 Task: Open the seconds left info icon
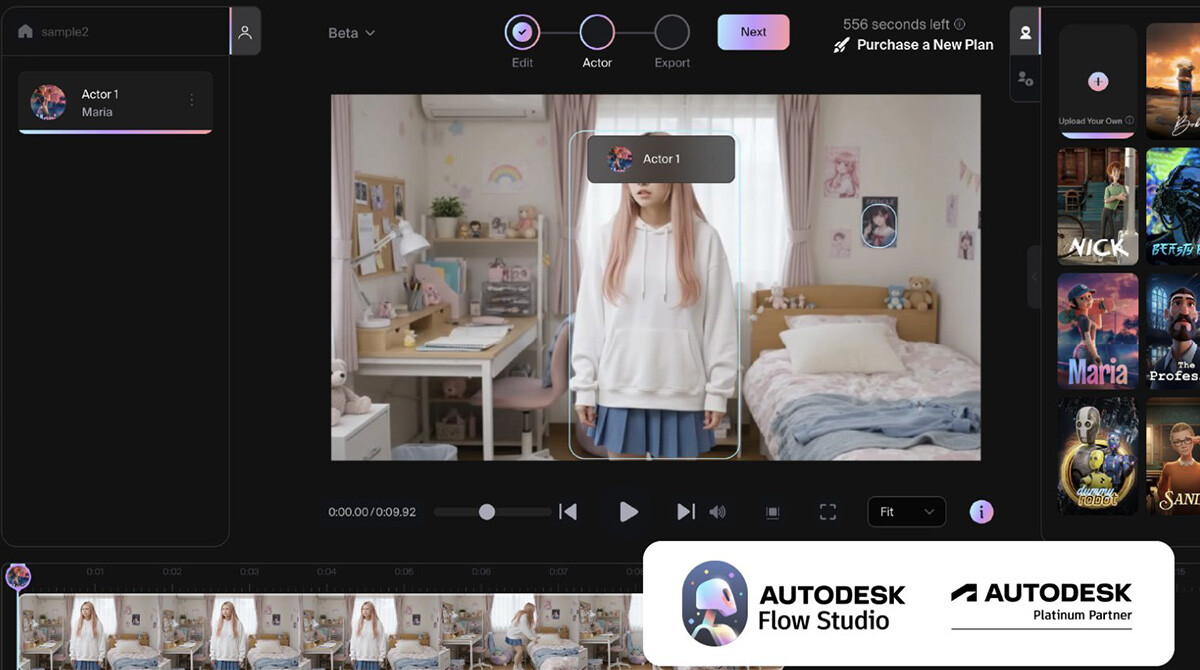pyautogui.click(x=960, y=24)
